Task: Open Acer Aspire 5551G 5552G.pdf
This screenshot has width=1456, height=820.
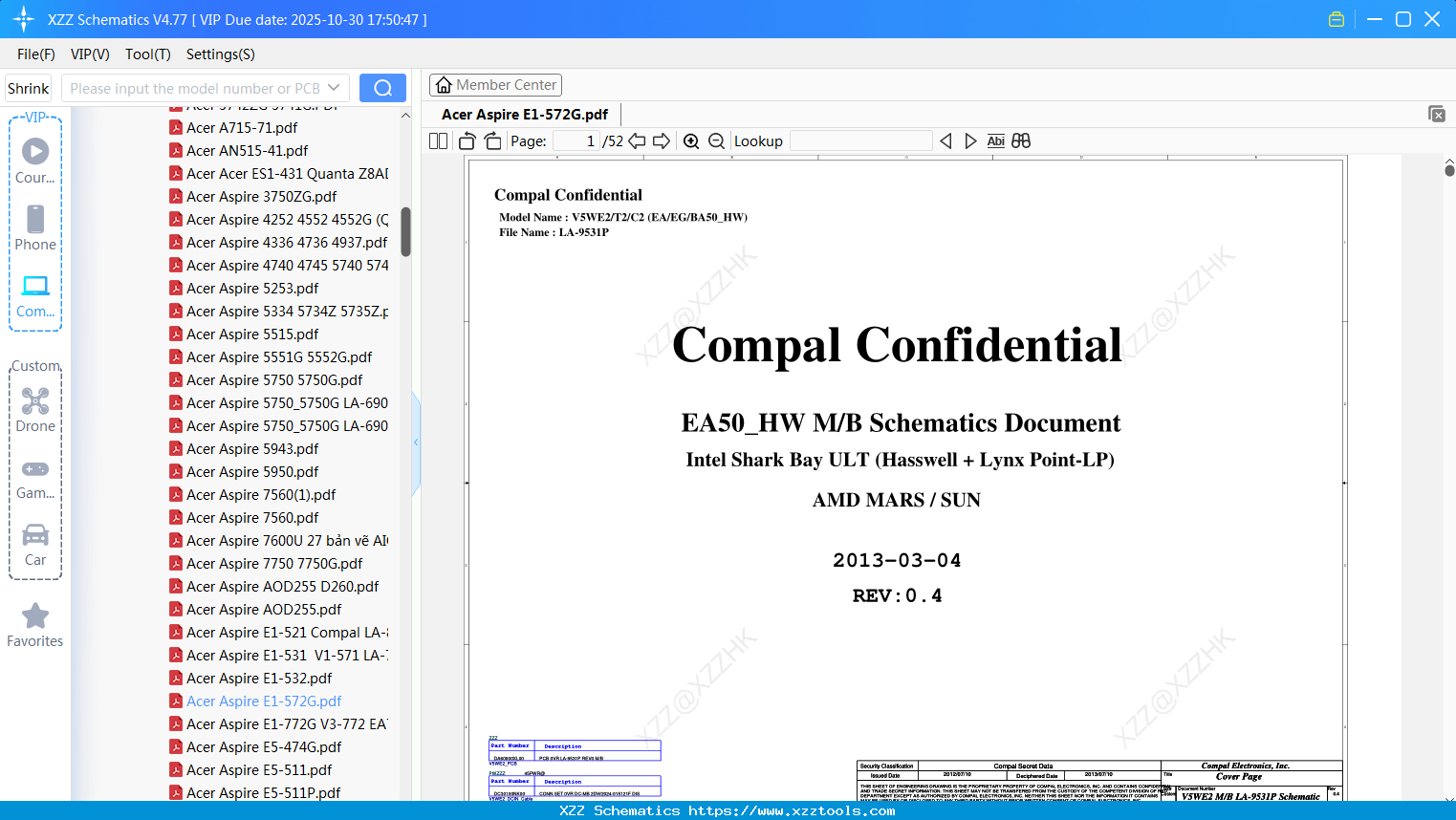Action: coord(279,357)
